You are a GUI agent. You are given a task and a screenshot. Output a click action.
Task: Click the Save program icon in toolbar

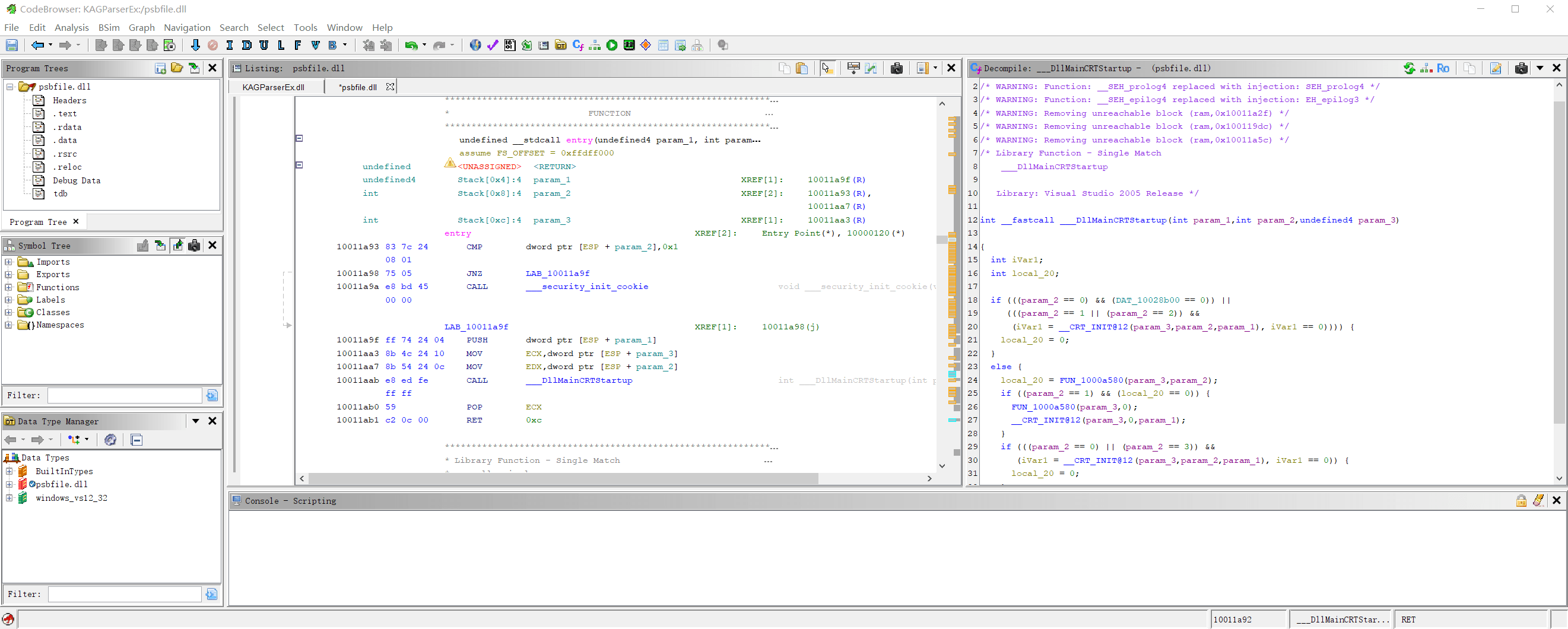[11, 45]
